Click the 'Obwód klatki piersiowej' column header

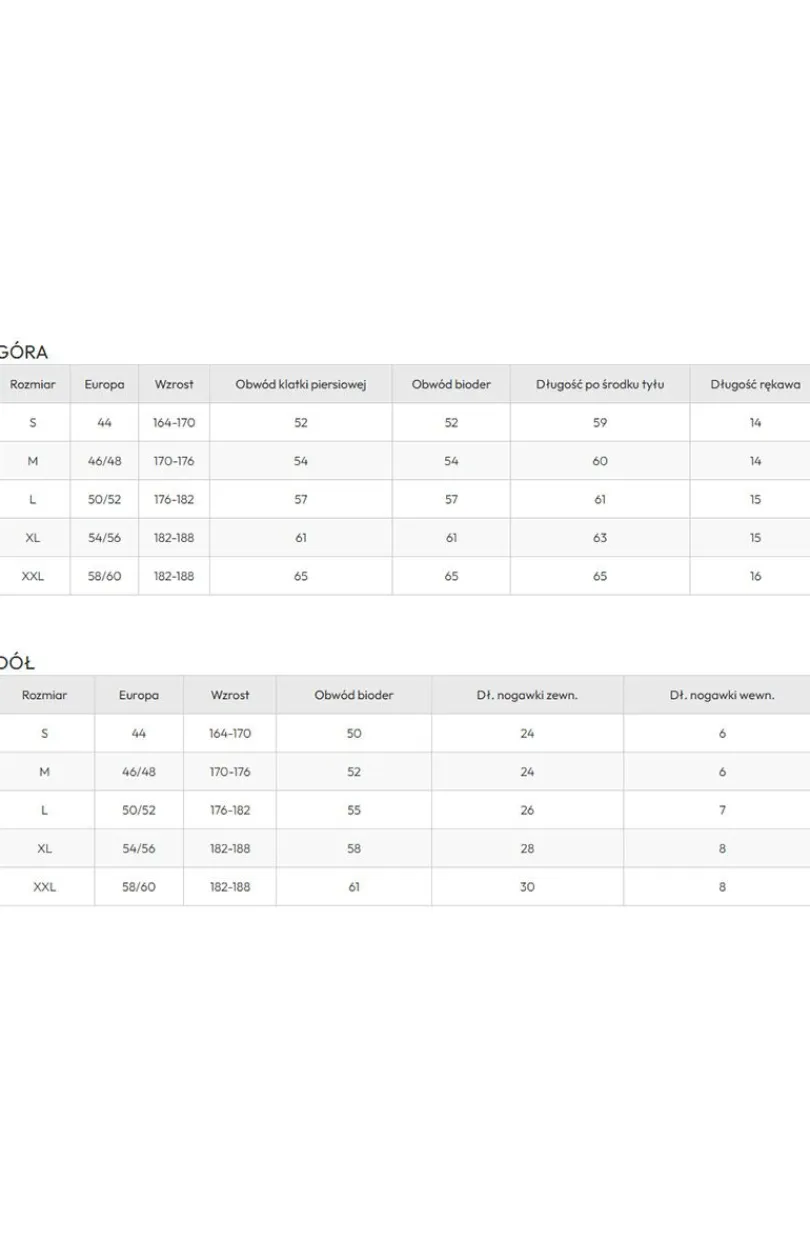[x=301, y=384]
